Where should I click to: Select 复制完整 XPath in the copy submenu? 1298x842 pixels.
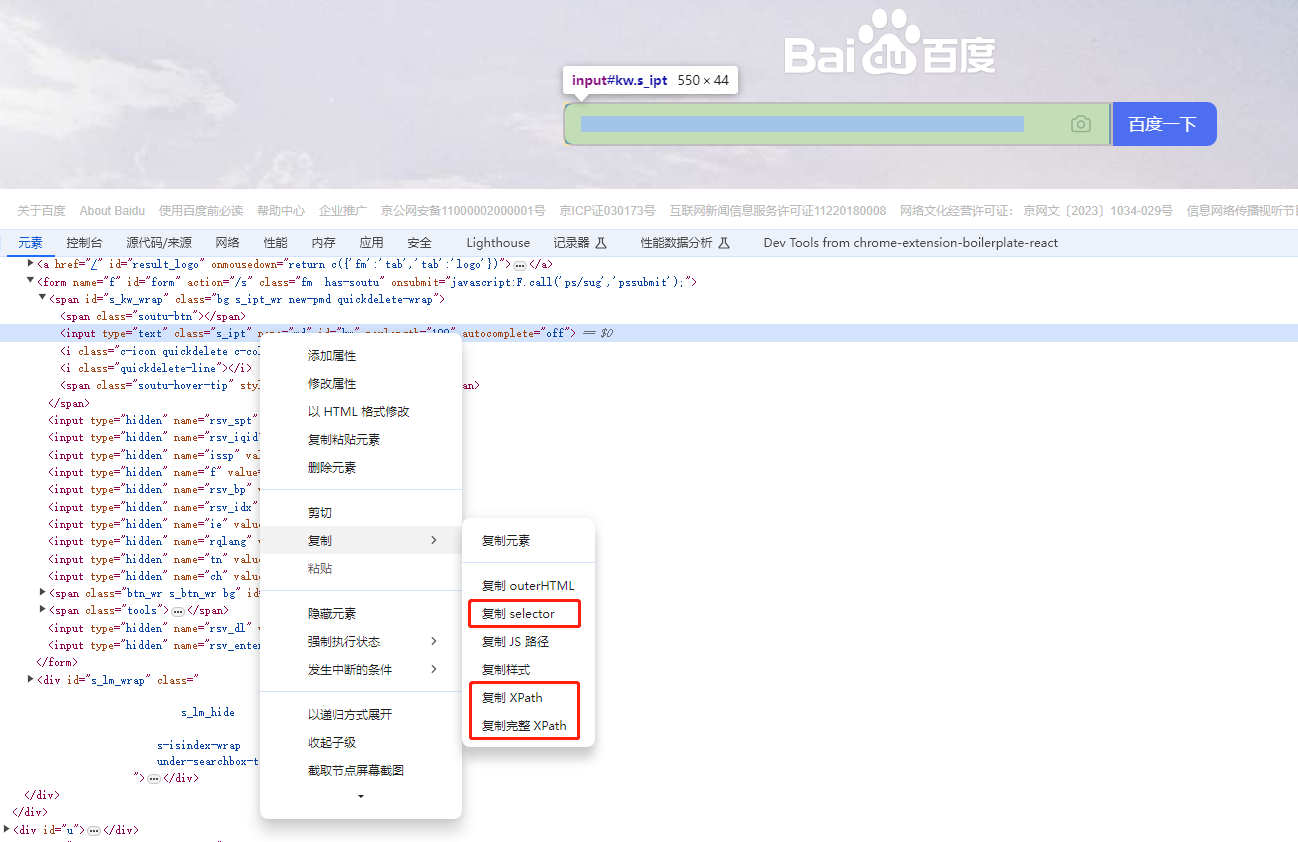point(524,726)
